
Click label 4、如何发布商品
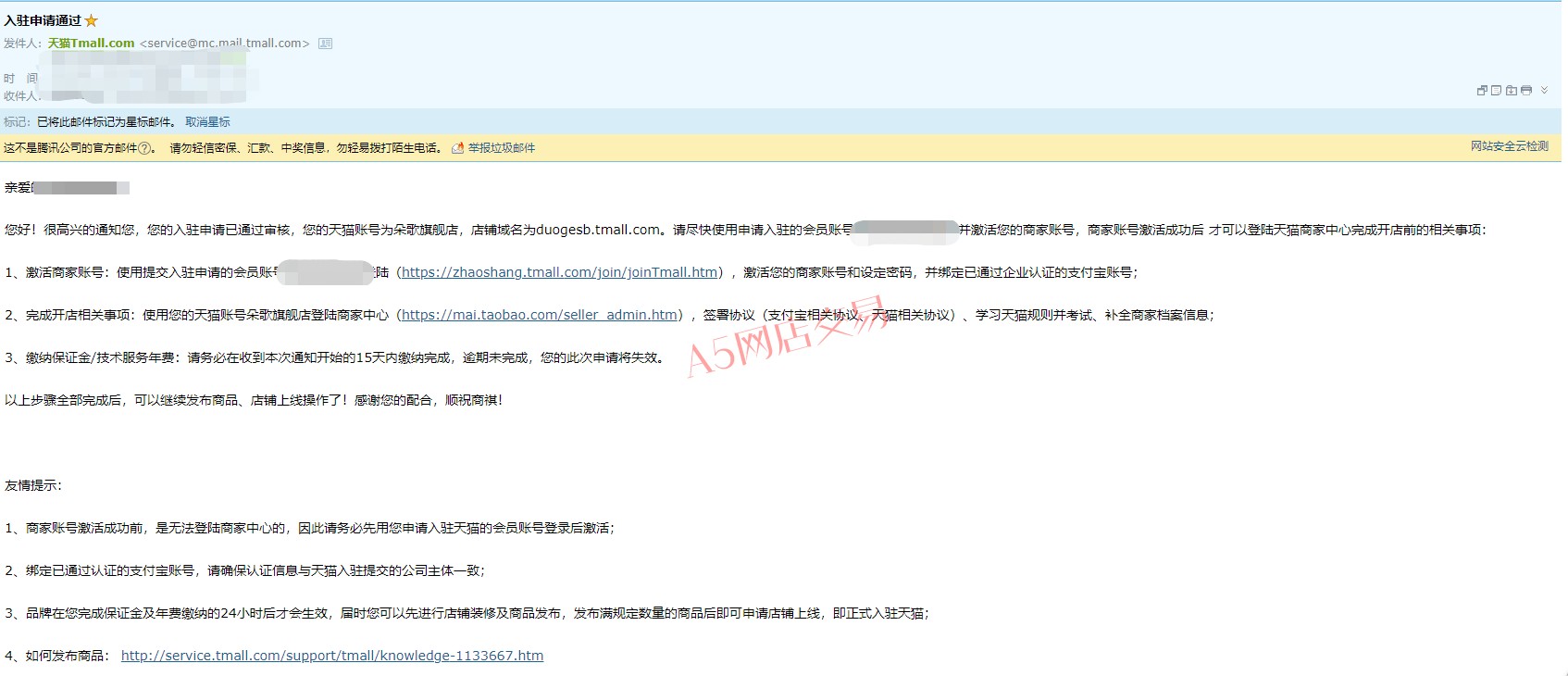(58, 656)
